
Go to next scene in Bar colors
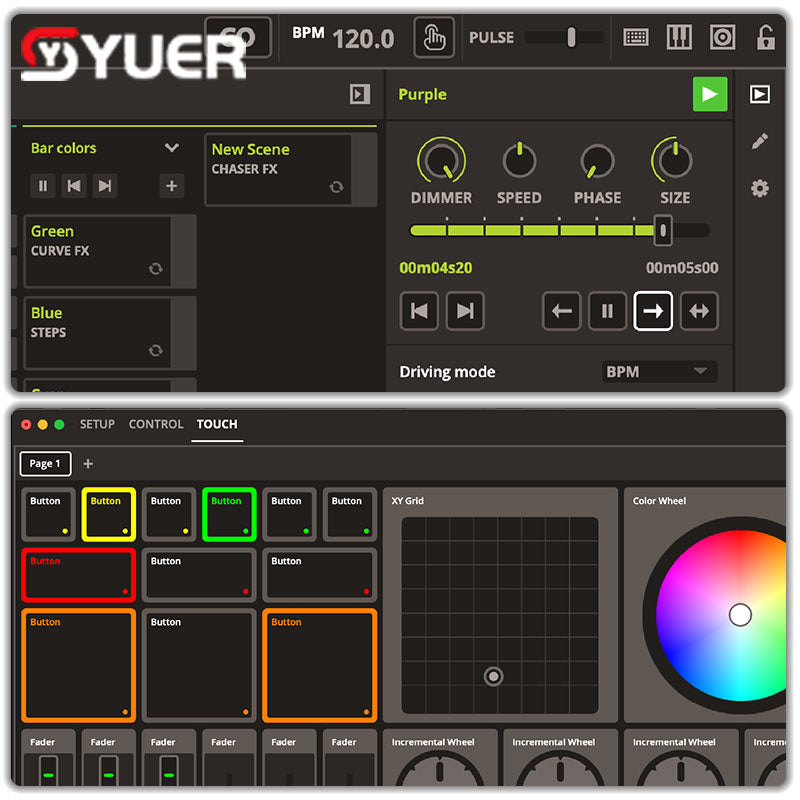[105, 186]
